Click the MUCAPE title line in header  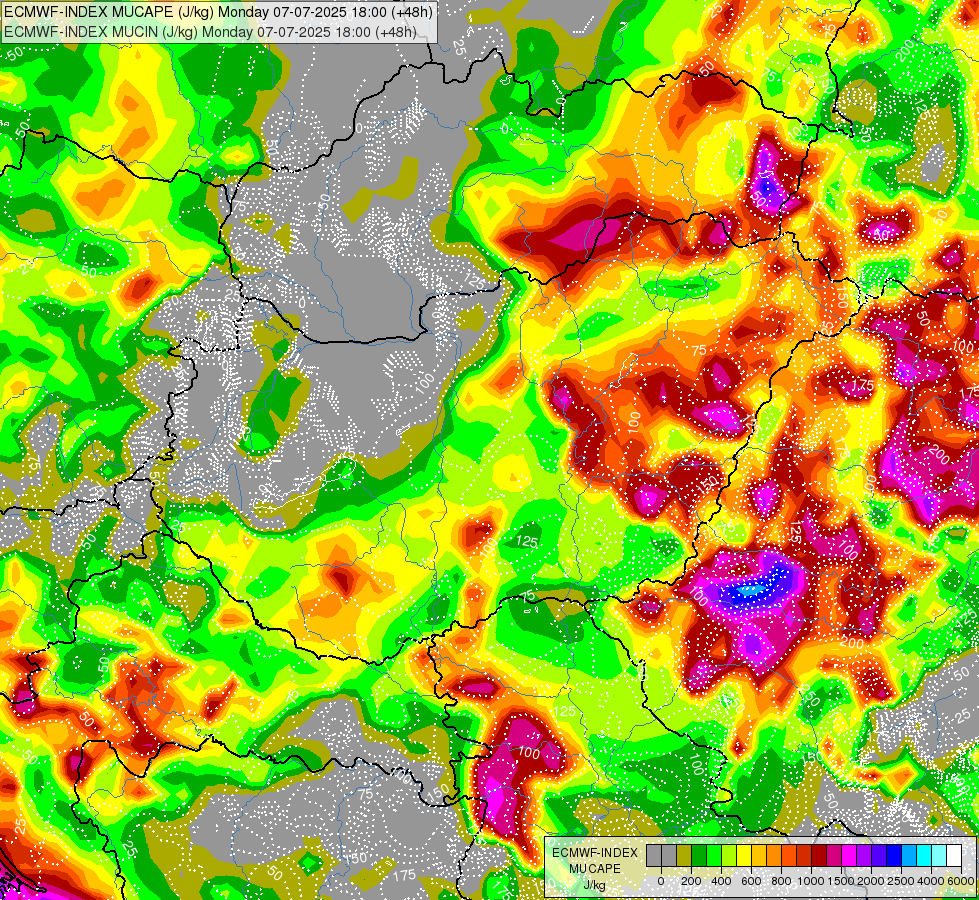point(218,11)
